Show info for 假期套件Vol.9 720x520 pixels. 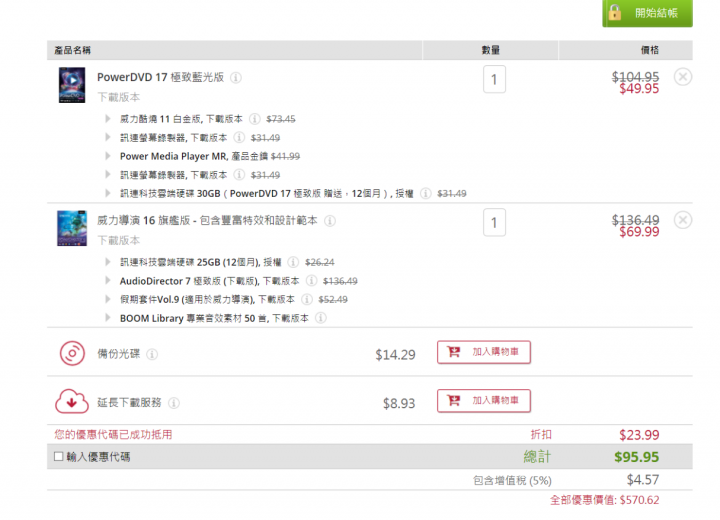[x=306, y=300]
